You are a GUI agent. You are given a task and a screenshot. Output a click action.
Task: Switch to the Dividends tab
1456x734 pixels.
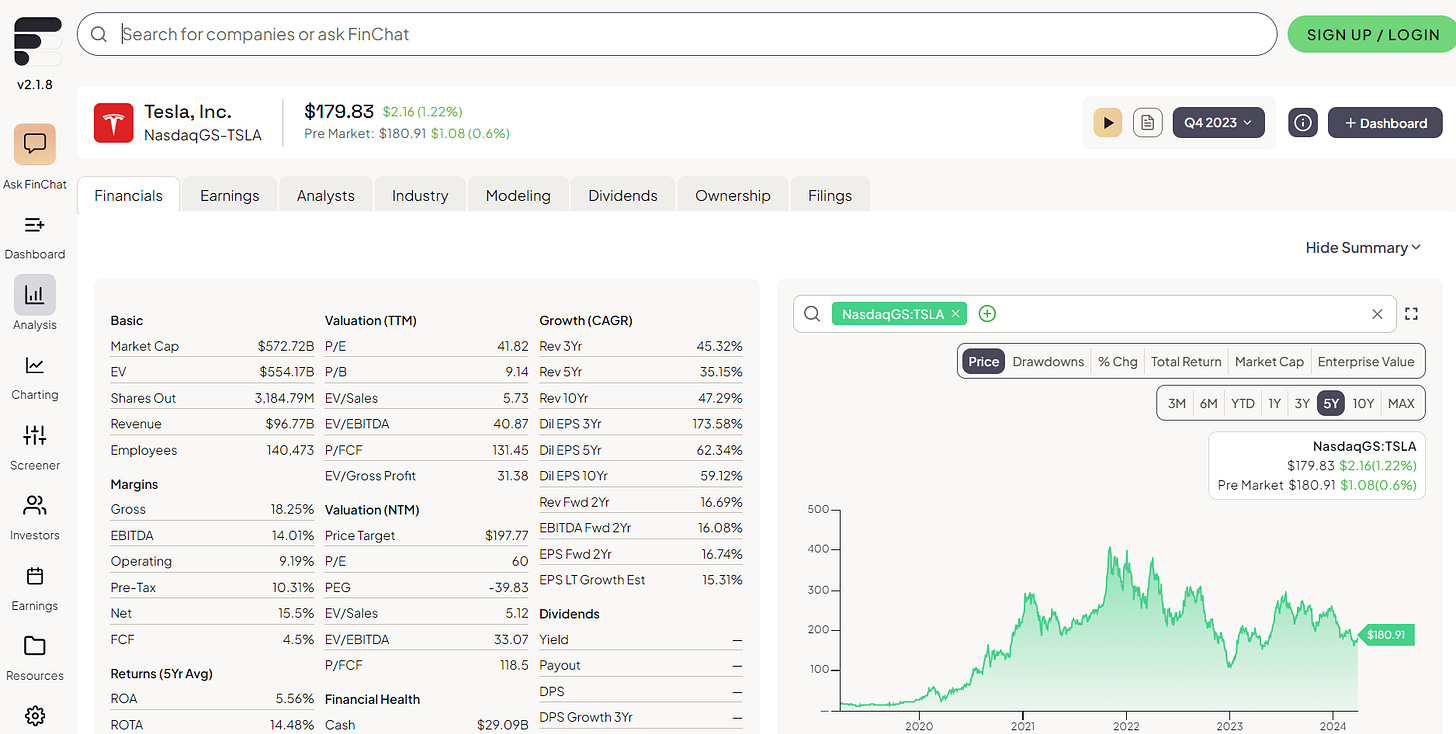pyautogui.click(x=623, y=195)
